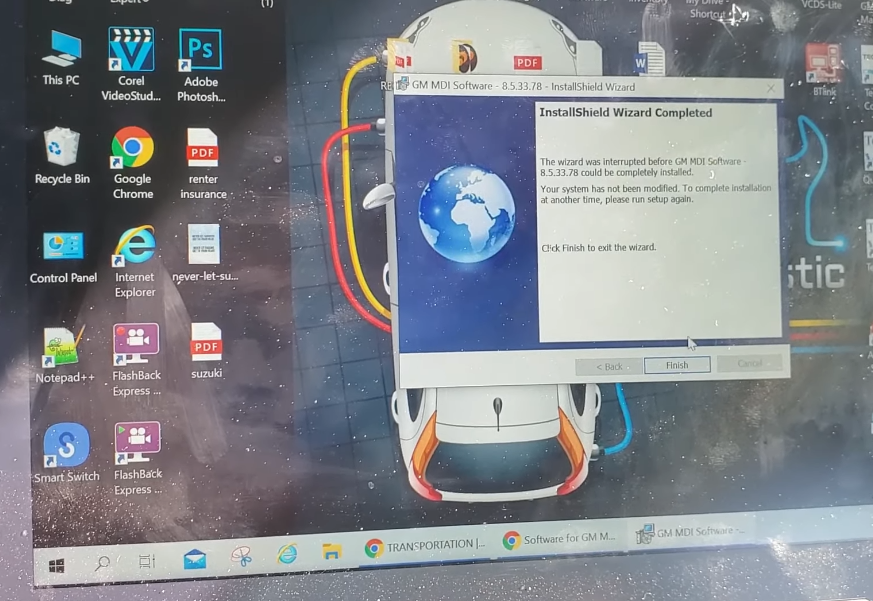This screenshot has height=601, width=873.
Task: Select the Smart Switch desktop shortcut
Action: click(x=67, y=453)
